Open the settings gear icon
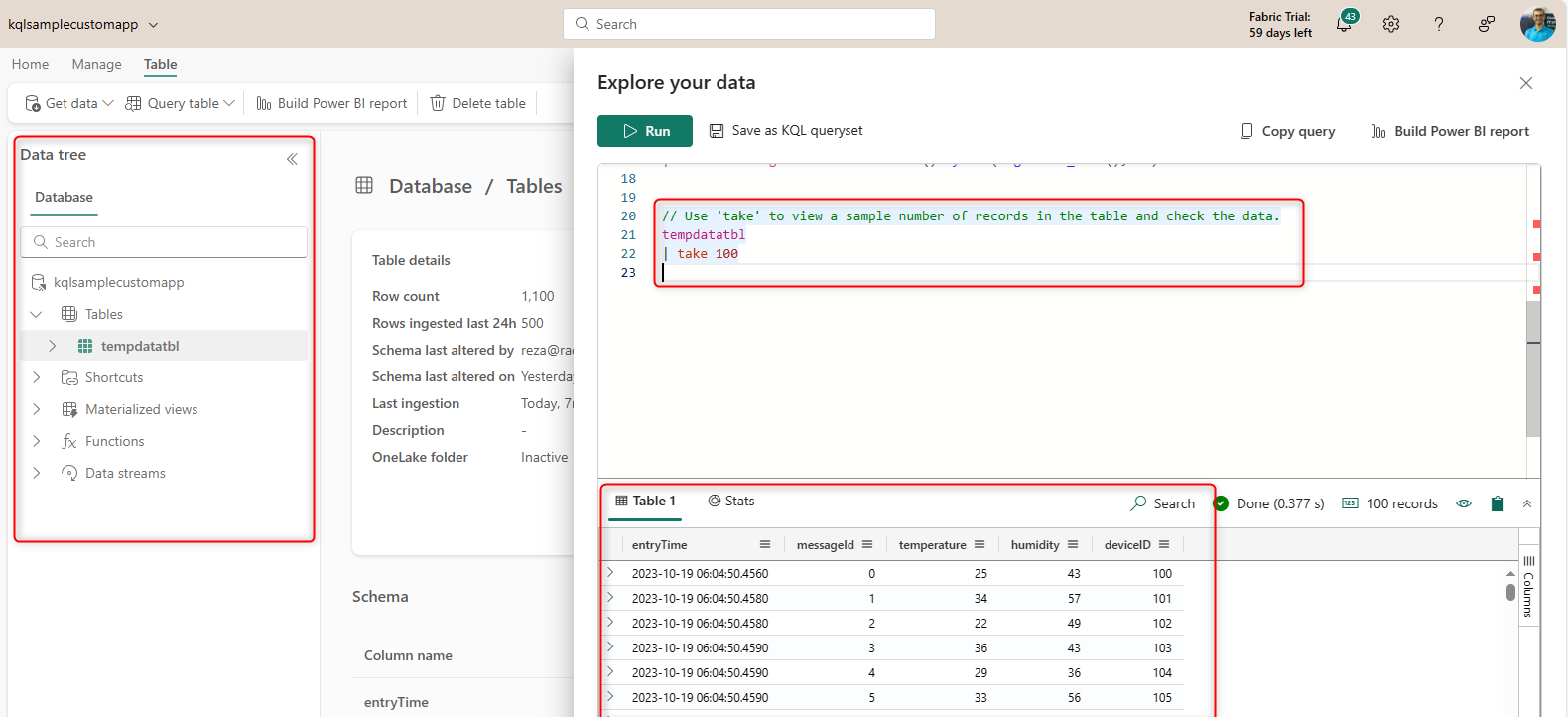Screen dimensions: 1568x717 1391,24
